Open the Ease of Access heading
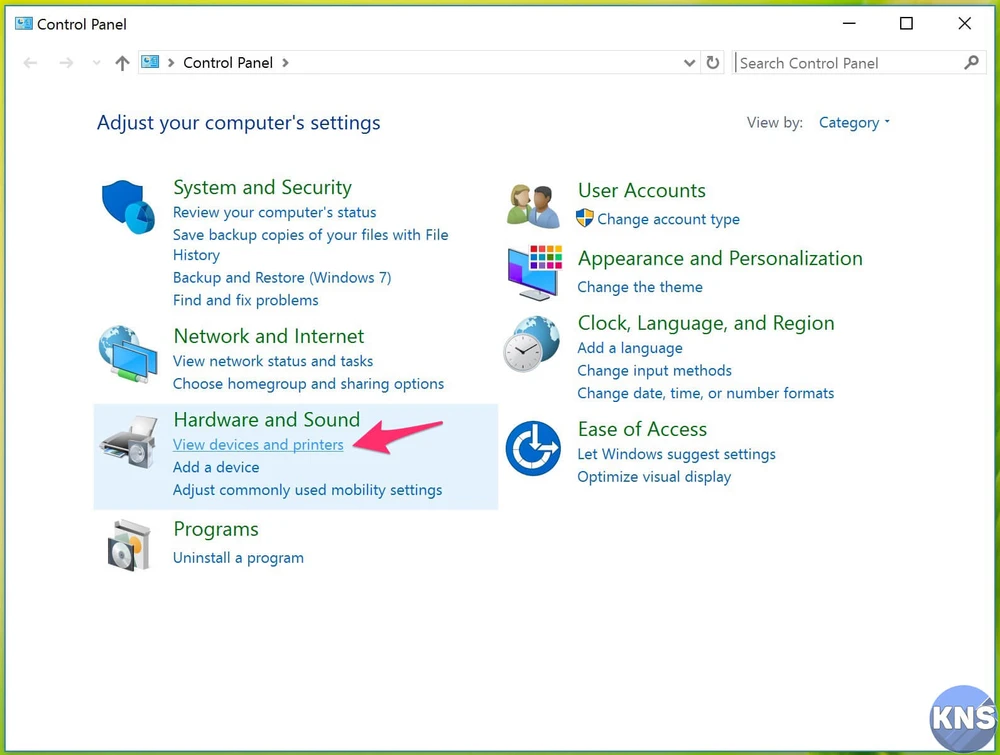The width and height of the screenshot is (1000, 755). (x=642, y=429)
